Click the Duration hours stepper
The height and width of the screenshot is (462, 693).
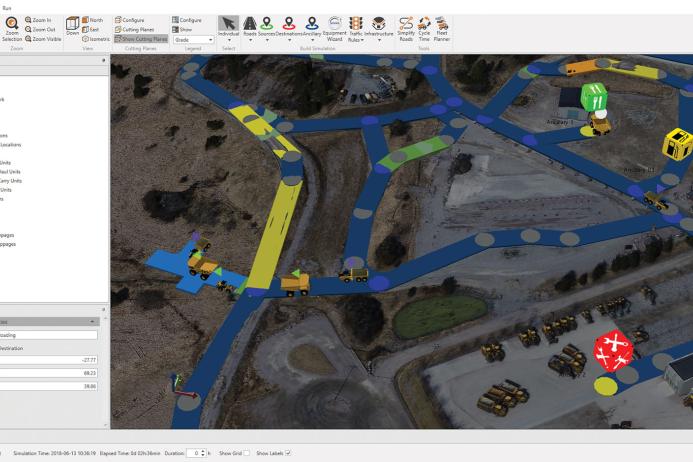[201, 453]
